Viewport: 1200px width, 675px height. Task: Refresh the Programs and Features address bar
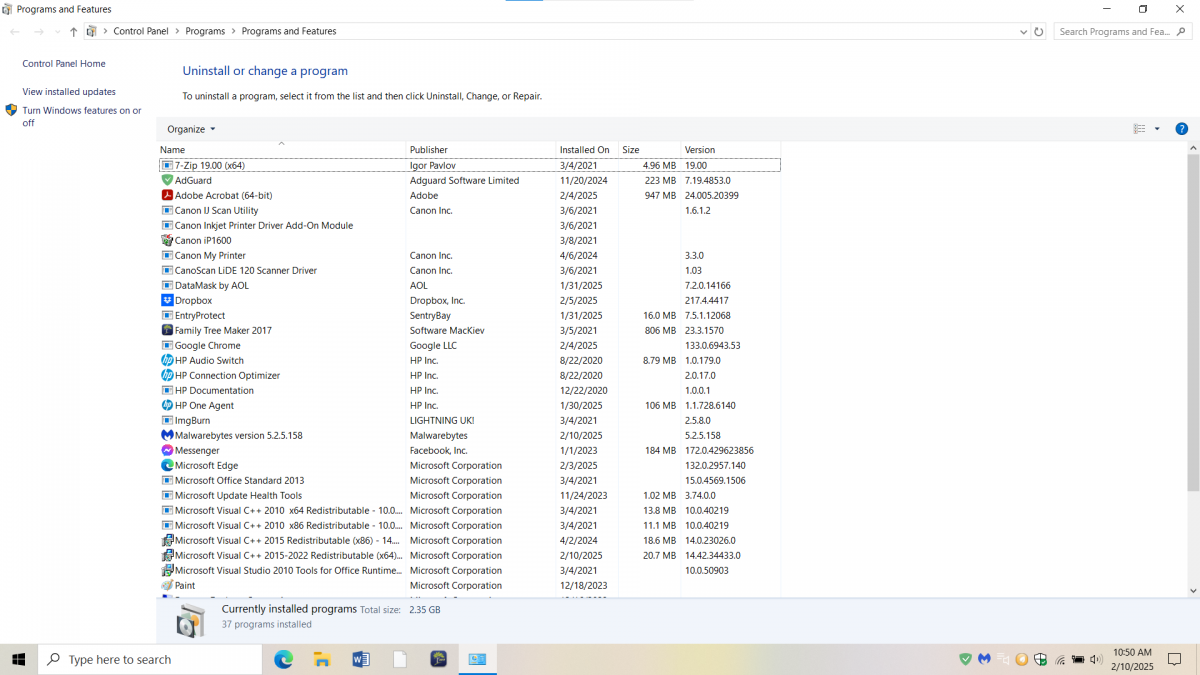(1038, 31)
